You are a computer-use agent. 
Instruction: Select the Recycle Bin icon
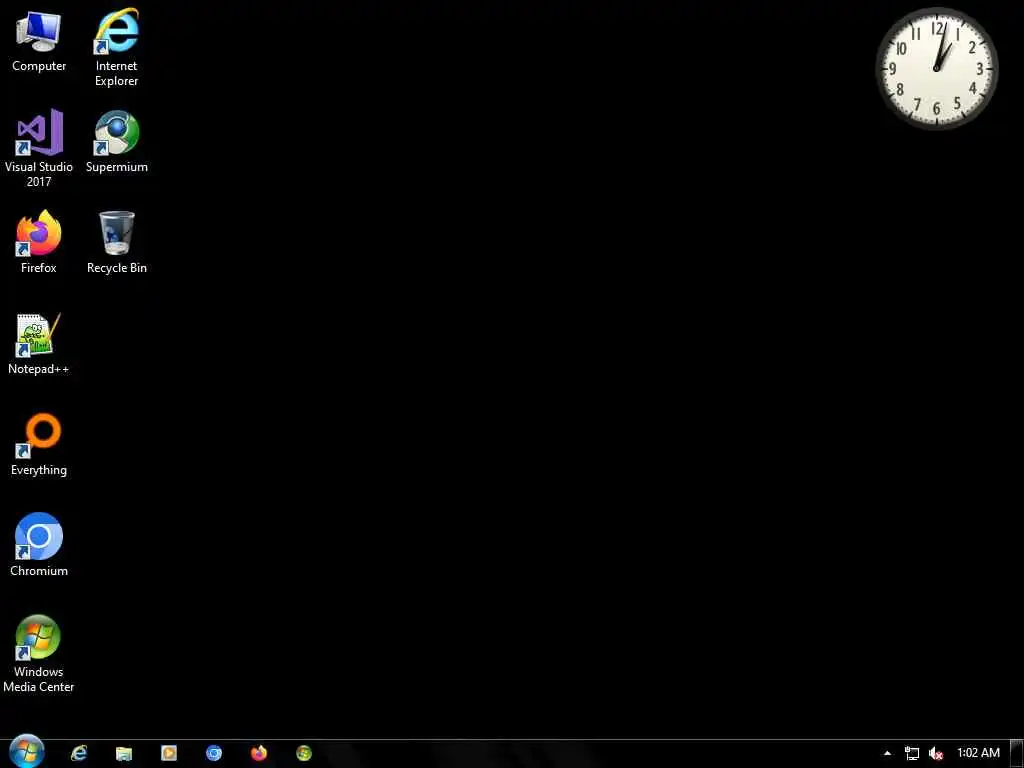pos(116,242)
